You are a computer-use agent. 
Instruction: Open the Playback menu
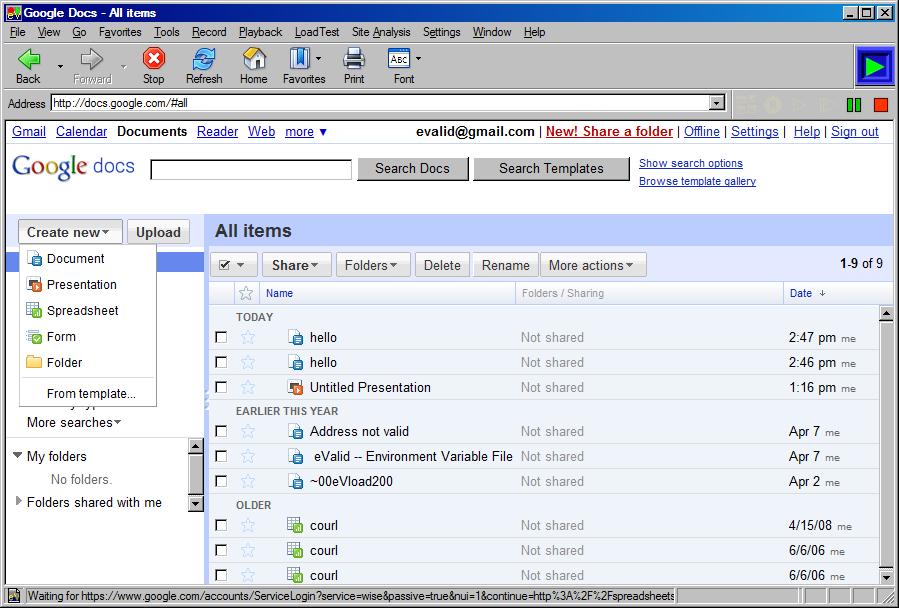(260, 32)
